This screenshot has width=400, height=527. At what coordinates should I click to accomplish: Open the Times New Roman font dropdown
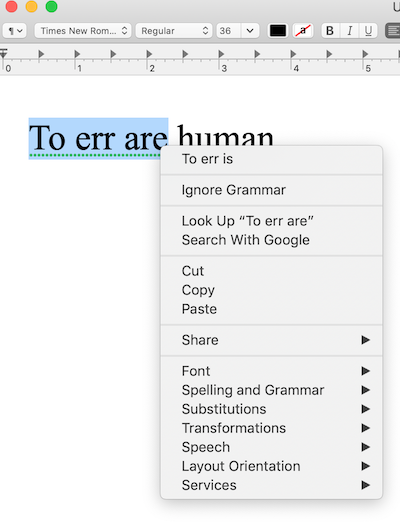(x=83, y=31)
